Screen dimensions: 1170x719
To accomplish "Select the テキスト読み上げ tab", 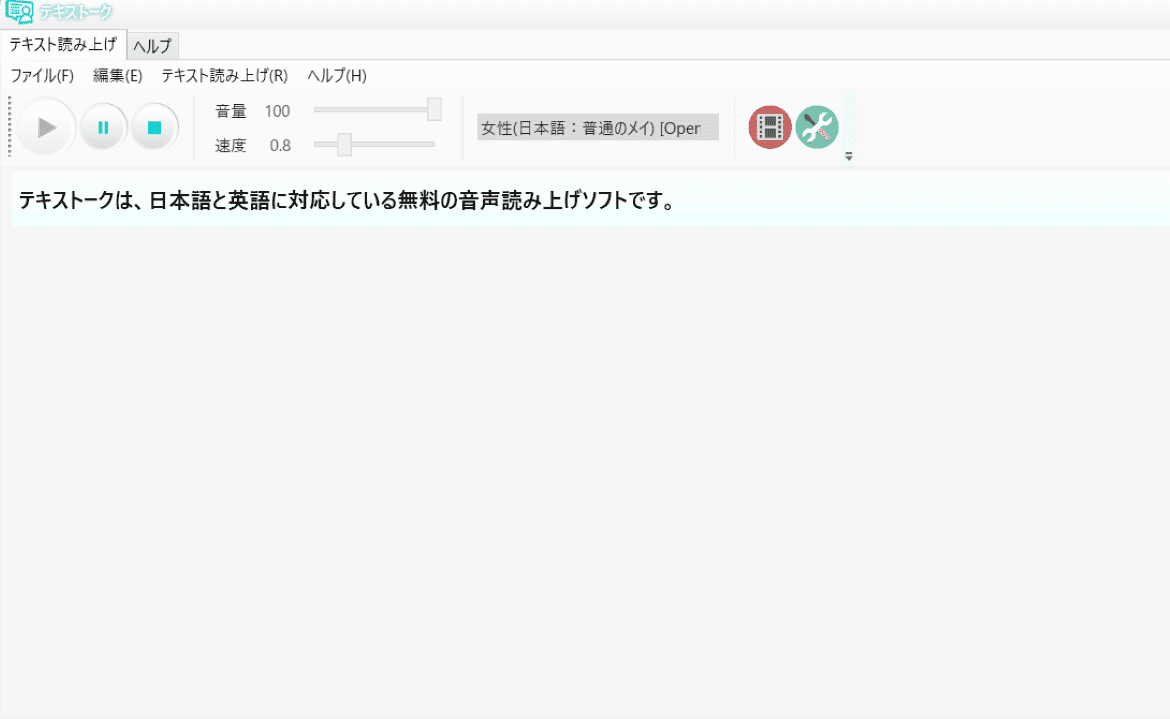I will [x=64, y=45].
